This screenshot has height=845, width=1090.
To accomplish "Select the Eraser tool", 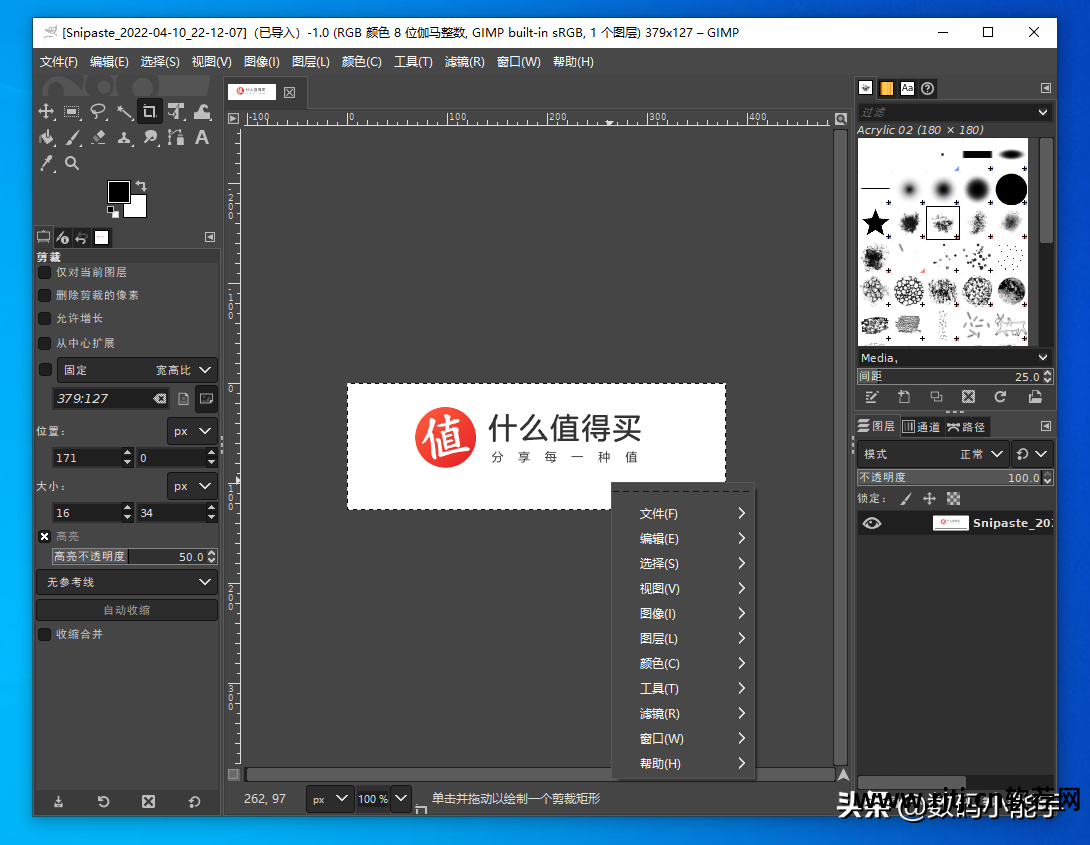I will (x=98, y=138).
